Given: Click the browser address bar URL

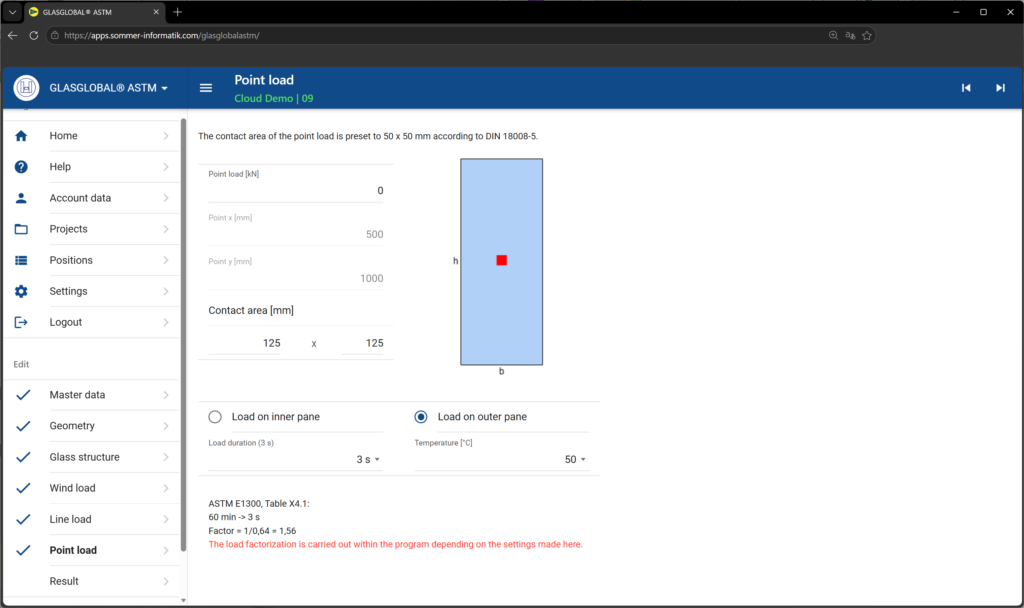Looking at the screenshot, I should (162, 35).
